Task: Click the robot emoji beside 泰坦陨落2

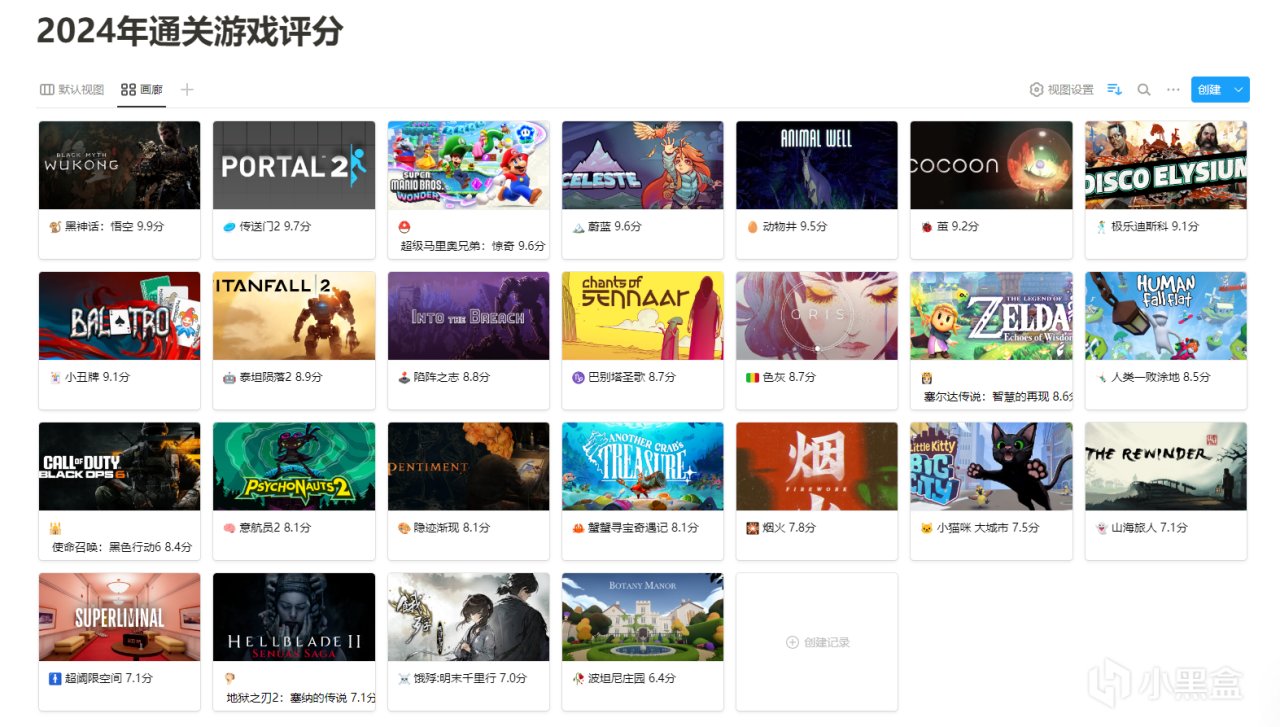Action: pos(229,378)
